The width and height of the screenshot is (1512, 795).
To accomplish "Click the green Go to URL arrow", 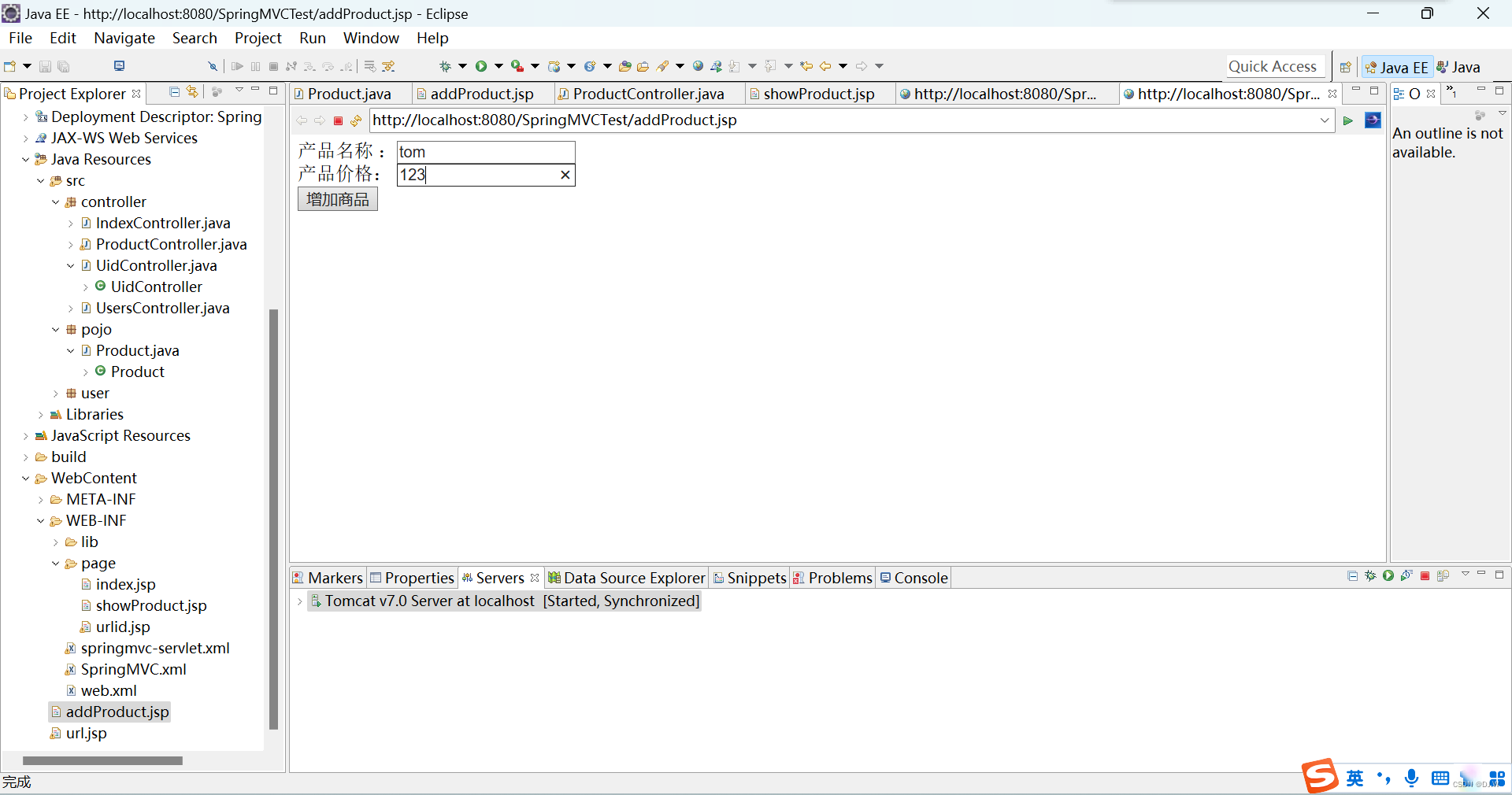I will [x=1348, y=120].
